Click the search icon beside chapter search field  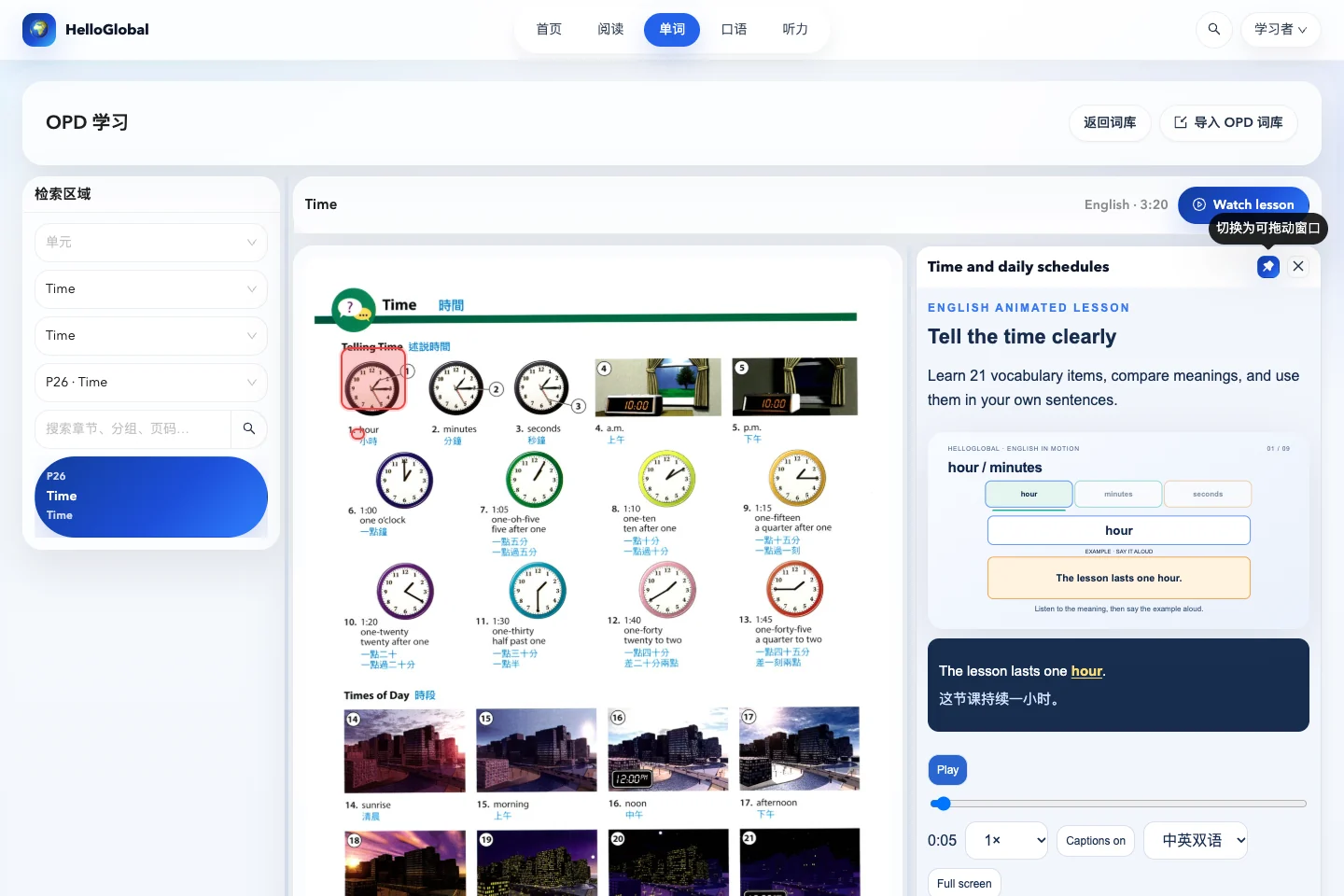[x=249, y=428]
